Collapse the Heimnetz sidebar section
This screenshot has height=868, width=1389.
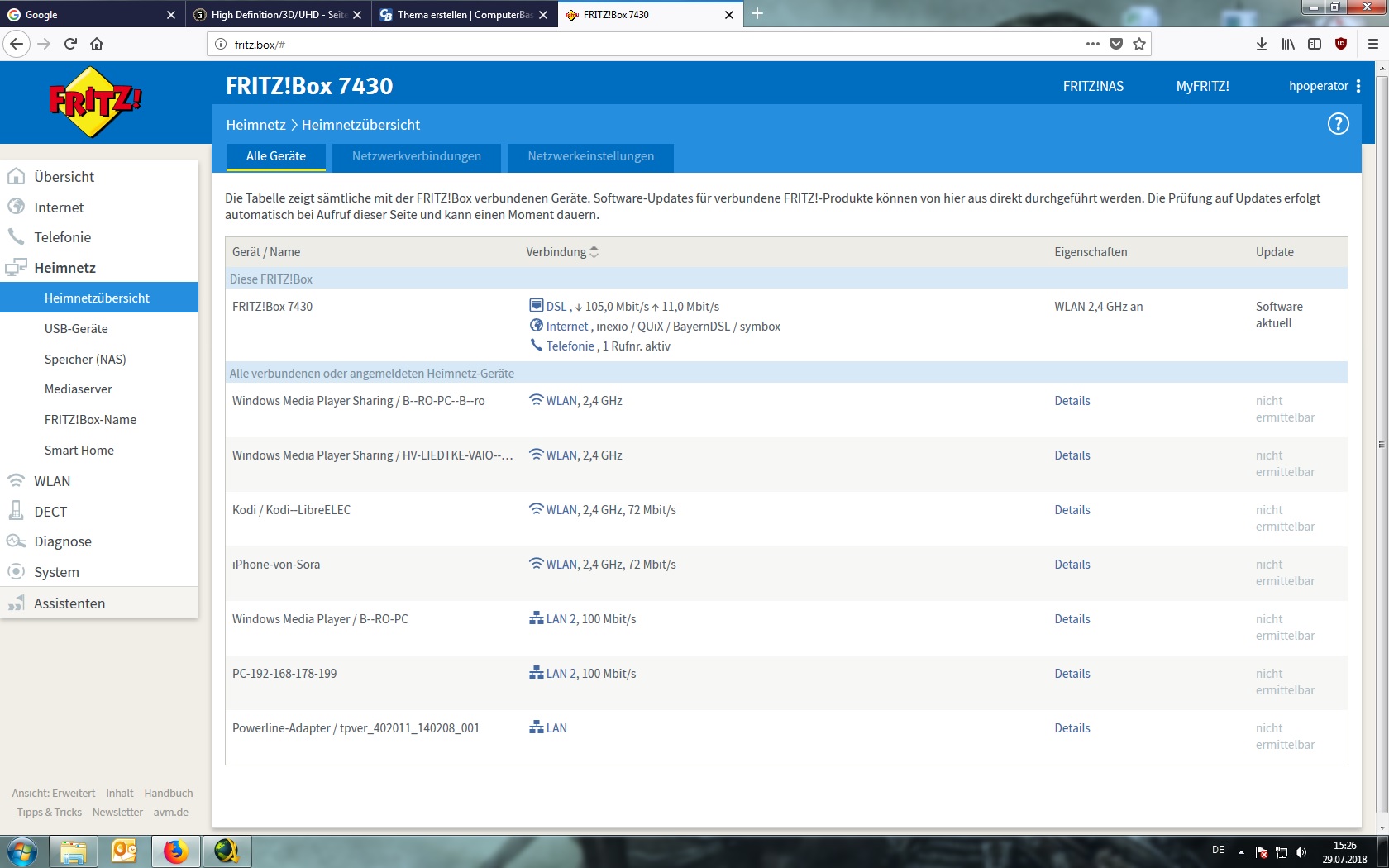[x=99, y=268]
